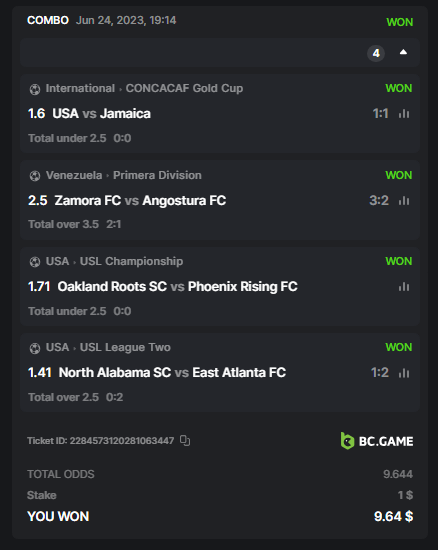Open stats icon for Oakland Roots match
The width and height of the screenshot is (438, 550).
(404, 287)
